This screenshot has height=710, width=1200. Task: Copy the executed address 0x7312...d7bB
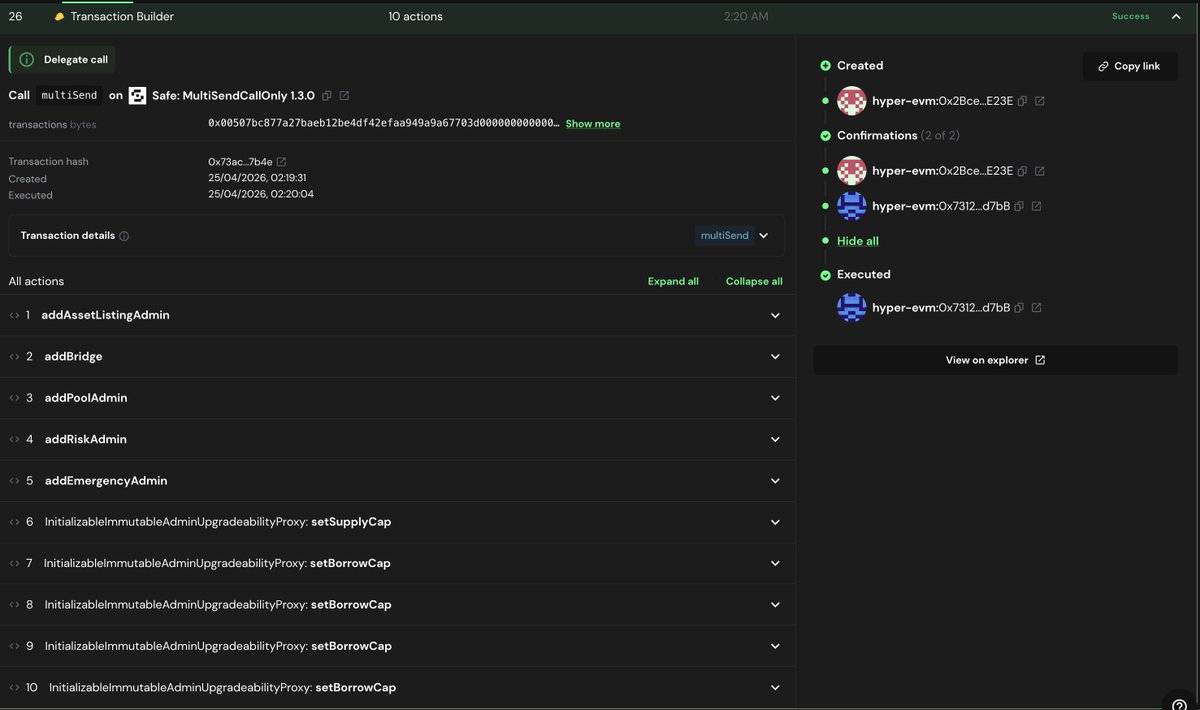point(1018,307)
